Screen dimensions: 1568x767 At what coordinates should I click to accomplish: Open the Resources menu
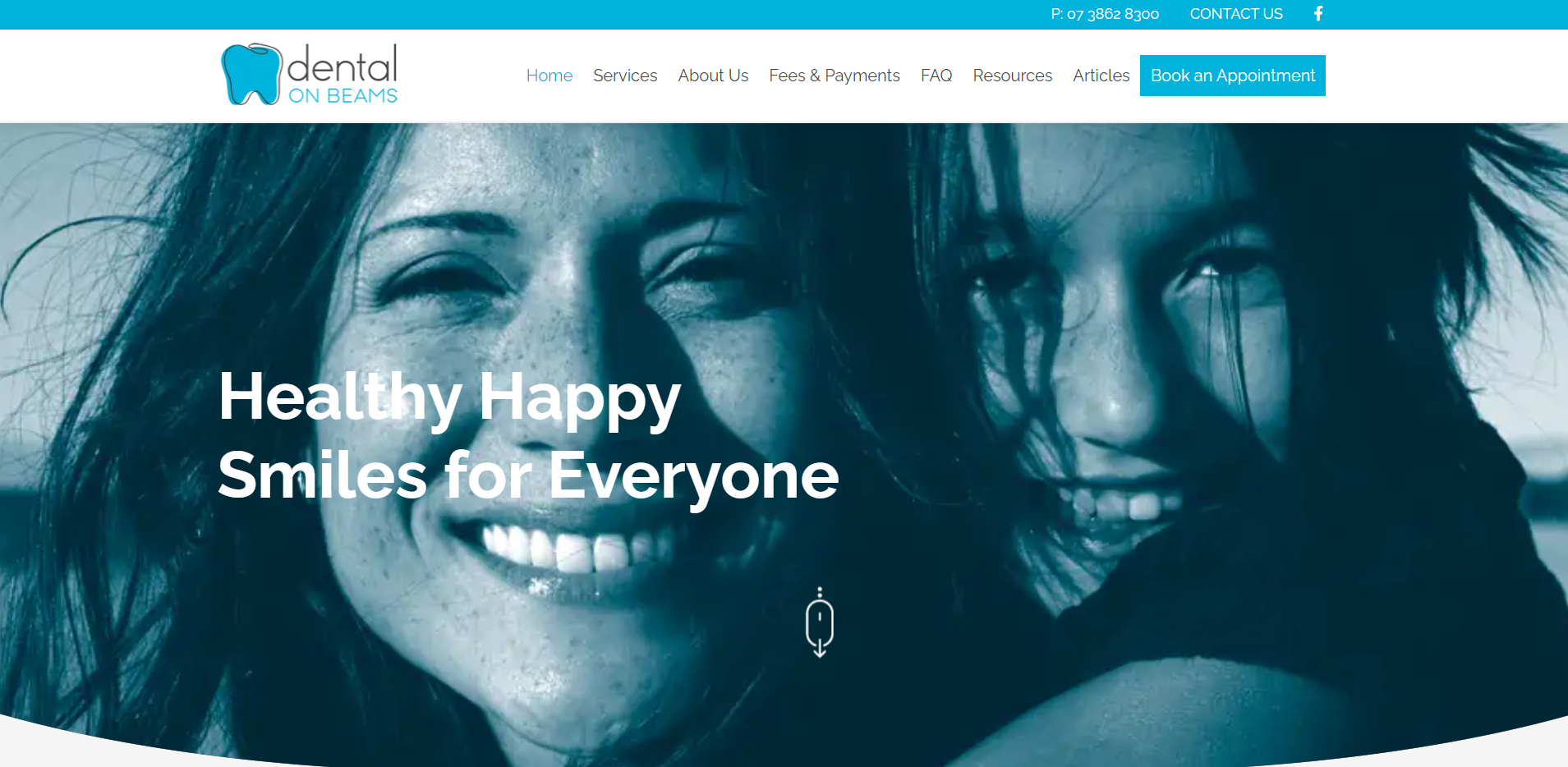coord(1013,76)
